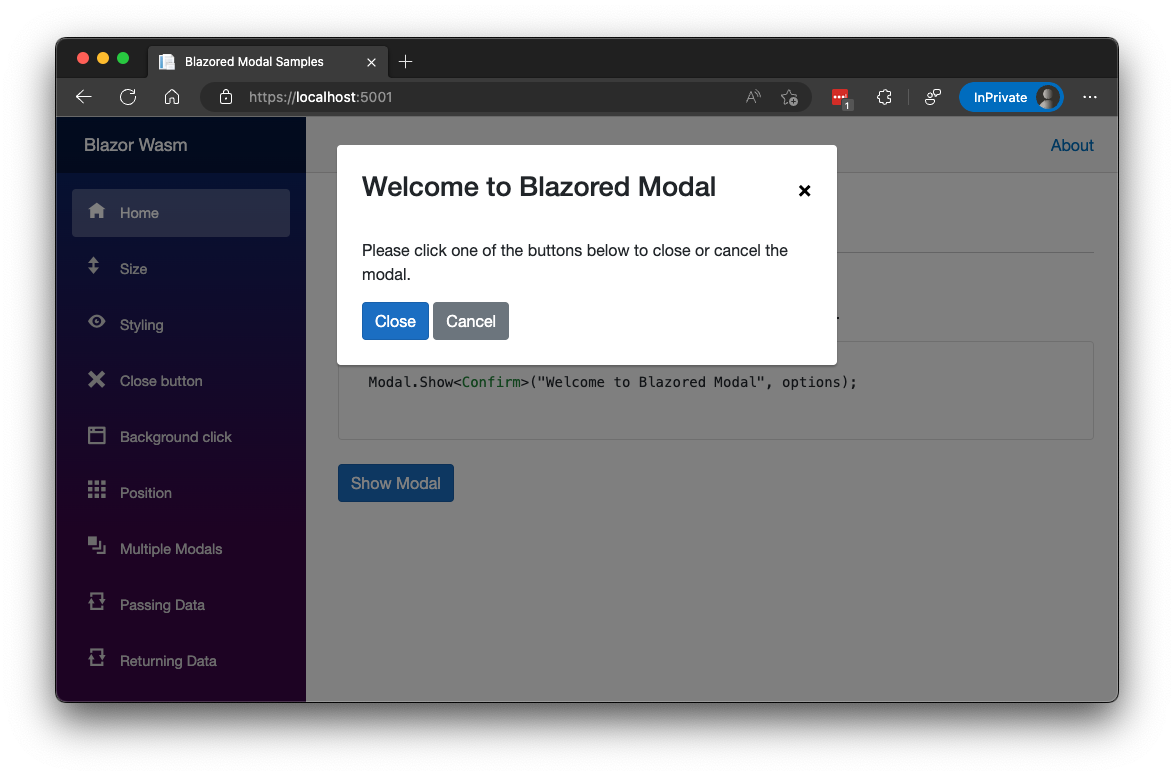Click the Modal.Show code snippet text

612,382
